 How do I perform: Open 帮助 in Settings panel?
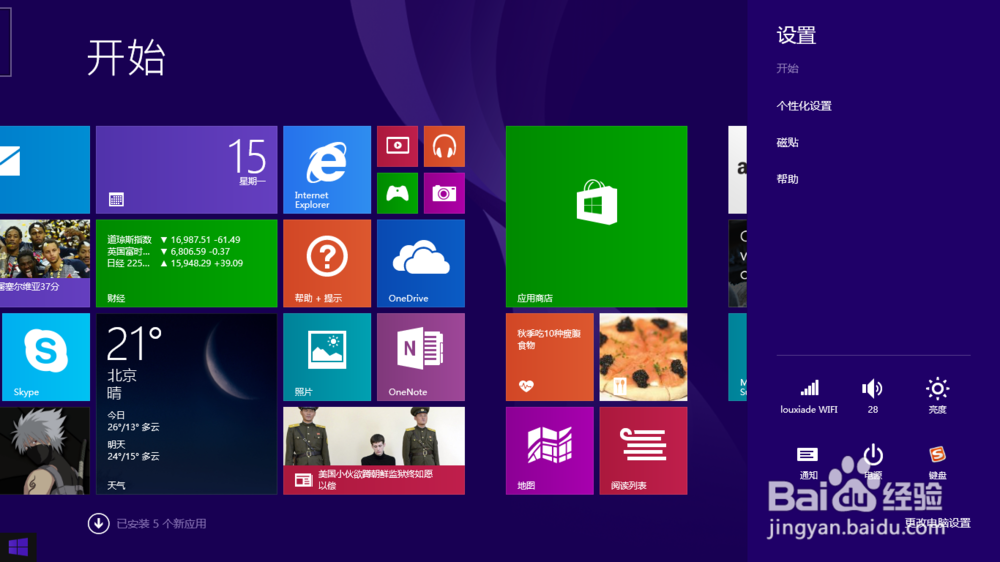click(787, 179)
